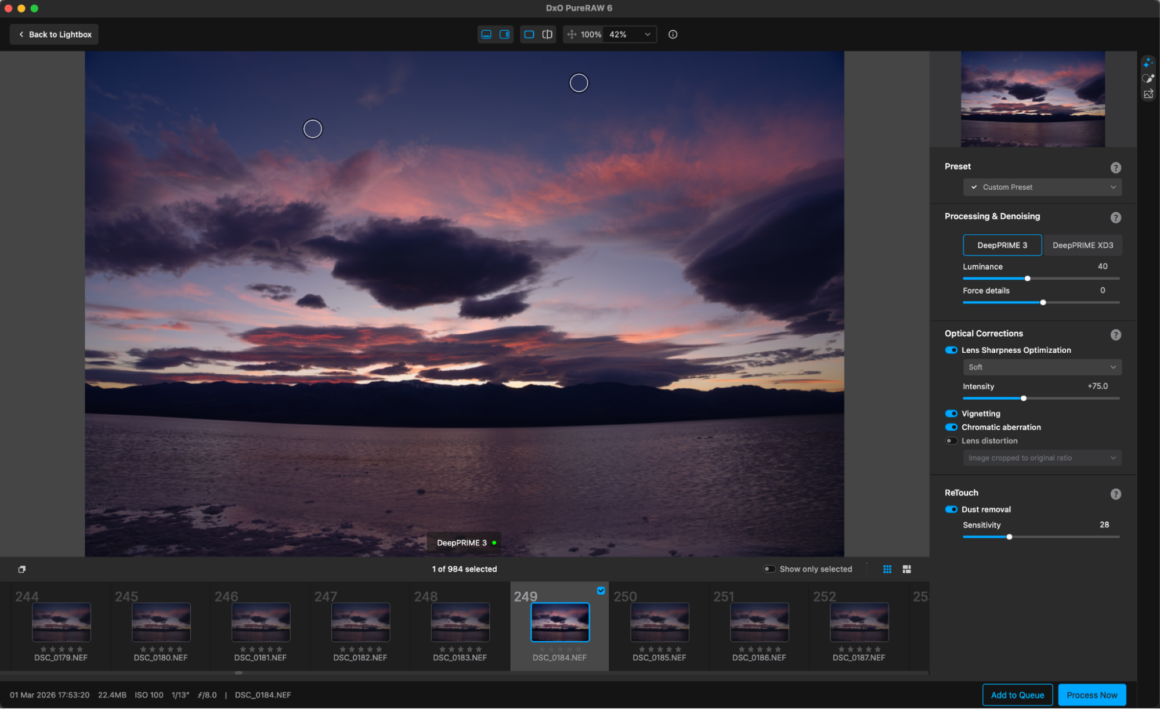Open the info icon in the toolbar
The height and width of the screenshot is (709, 1160).
(672, 34)
